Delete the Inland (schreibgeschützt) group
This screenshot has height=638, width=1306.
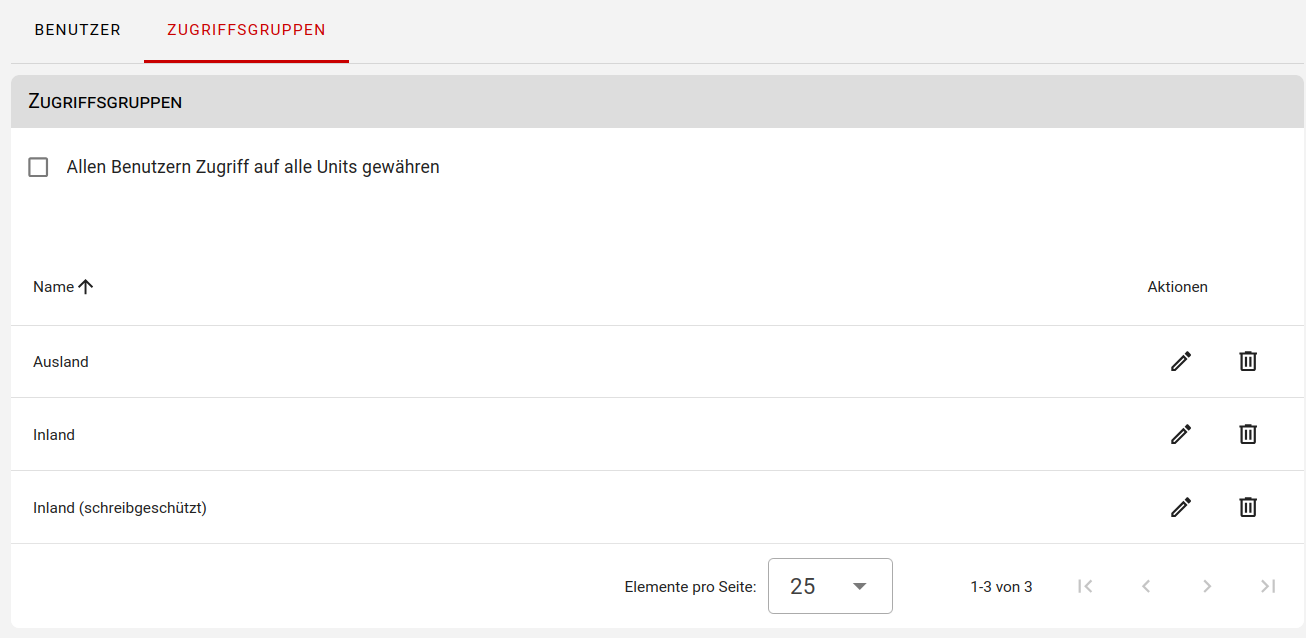pos(1248,507)
